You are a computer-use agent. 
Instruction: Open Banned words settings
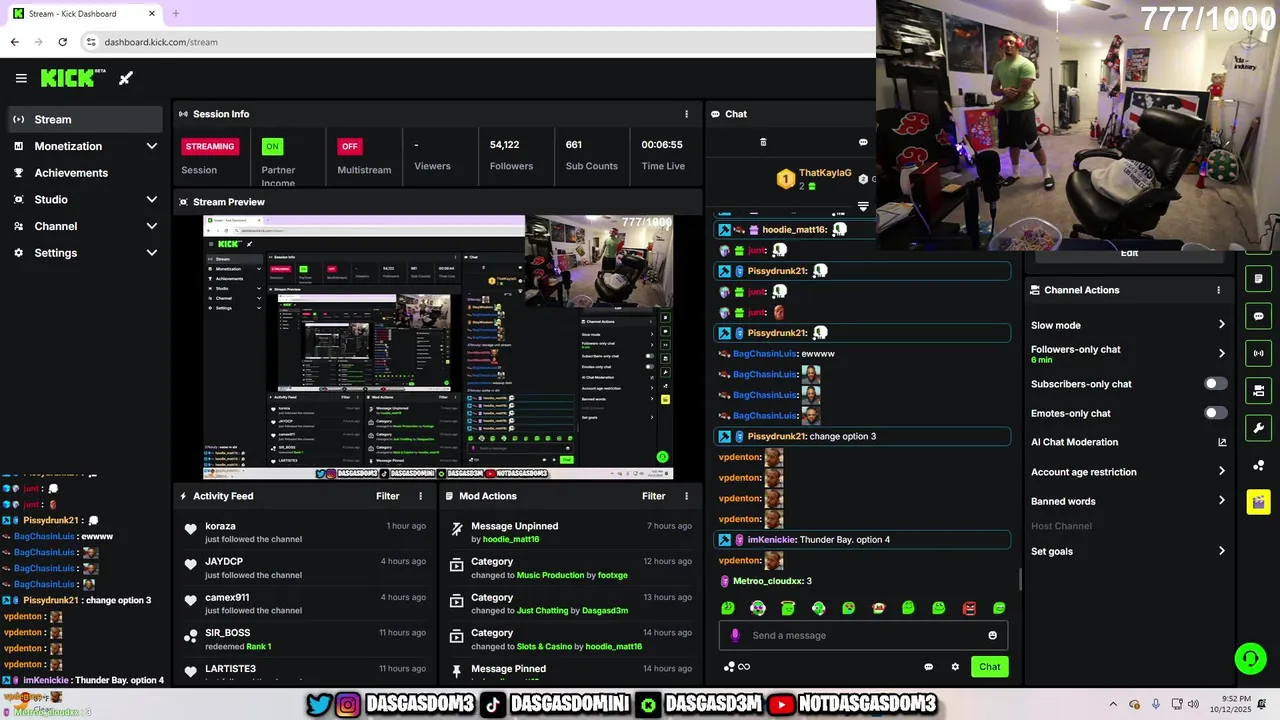pyautogui.click(x=1128, y=501)
